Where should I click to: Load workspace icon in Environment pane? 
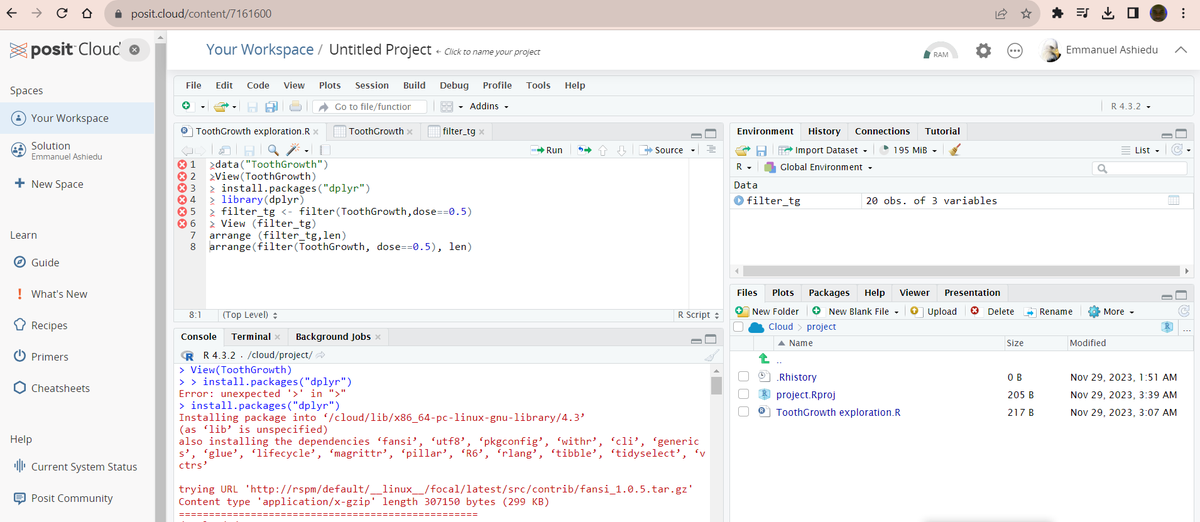pyautogui.click(x=743, y=150)
